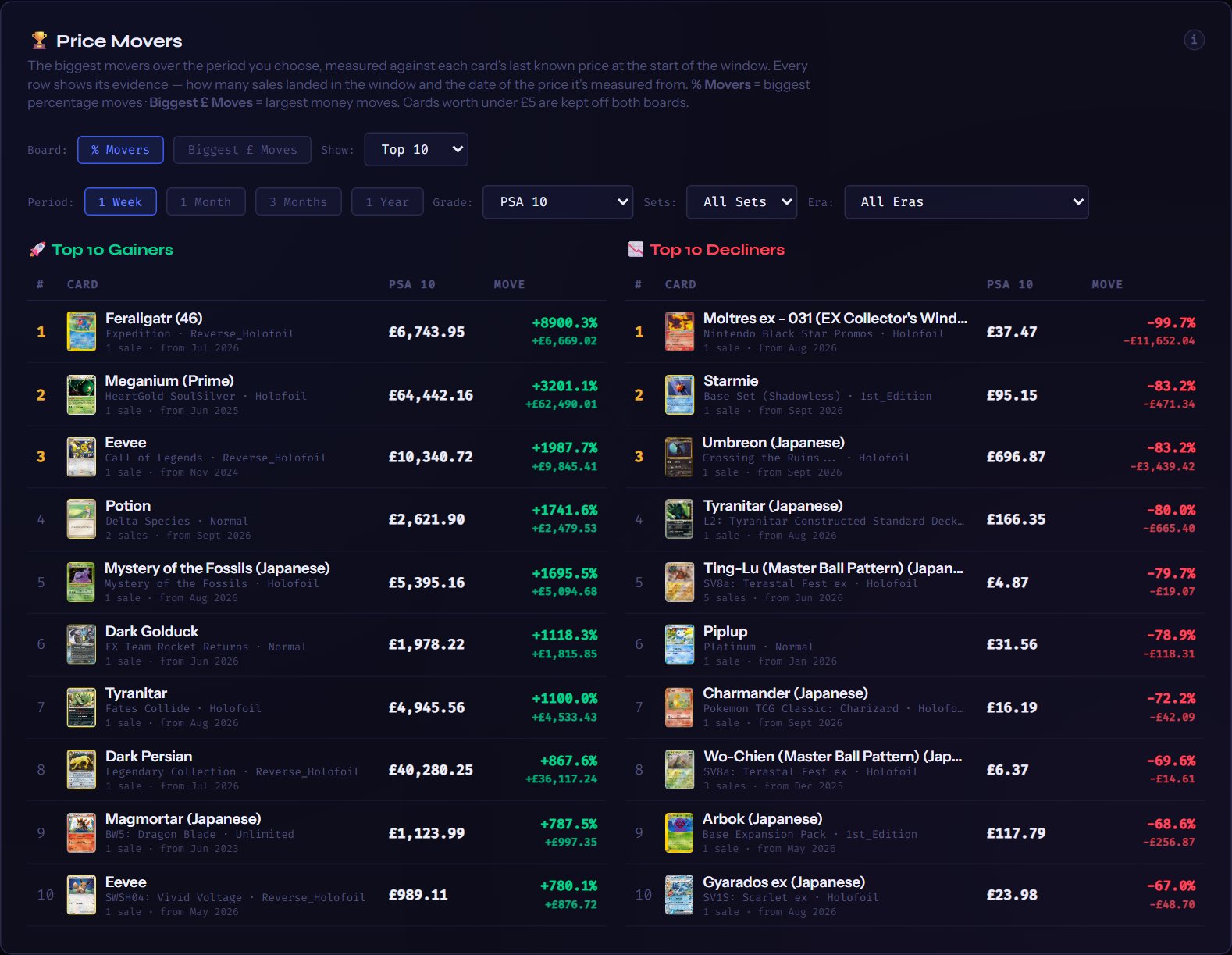1232x955 pixels.
Task: Open the Charmander (Japanese) title
Action: click(785, 693)
